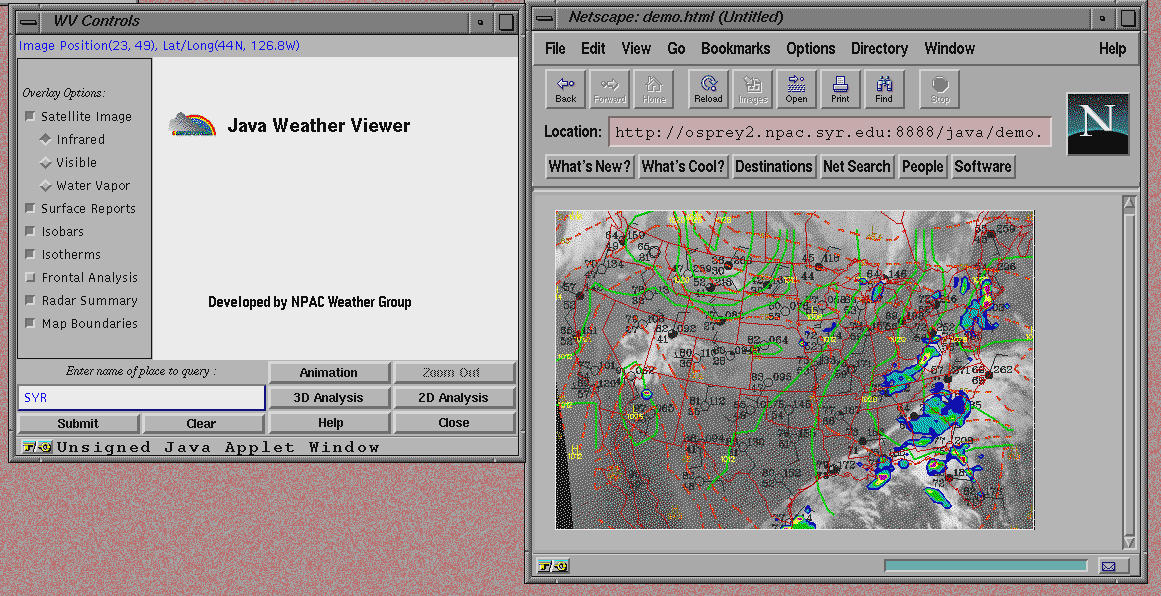Click the rainbow cloud Java Weather Viewer logo

(x=193, y=124)
